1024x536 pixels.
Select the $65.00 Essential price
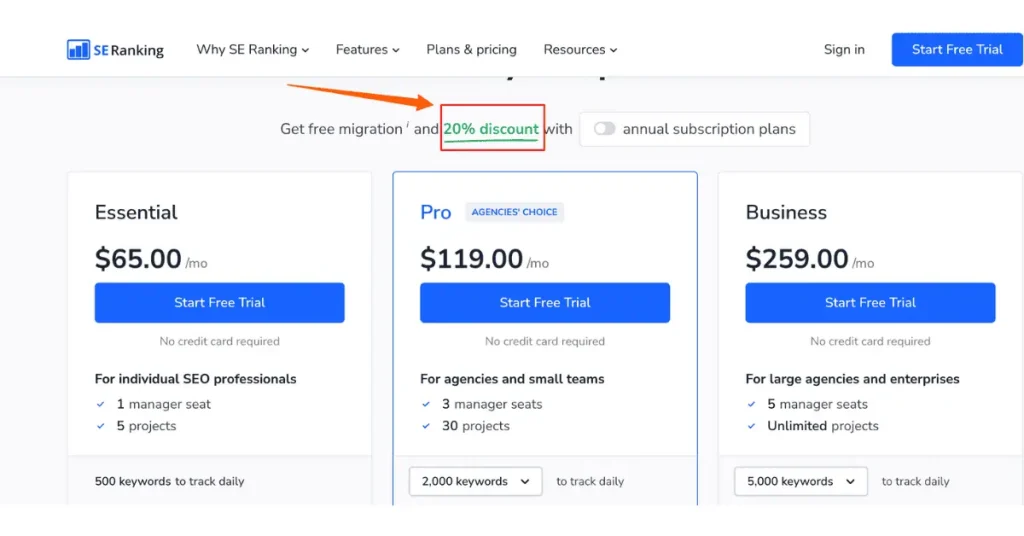[138, 259]
